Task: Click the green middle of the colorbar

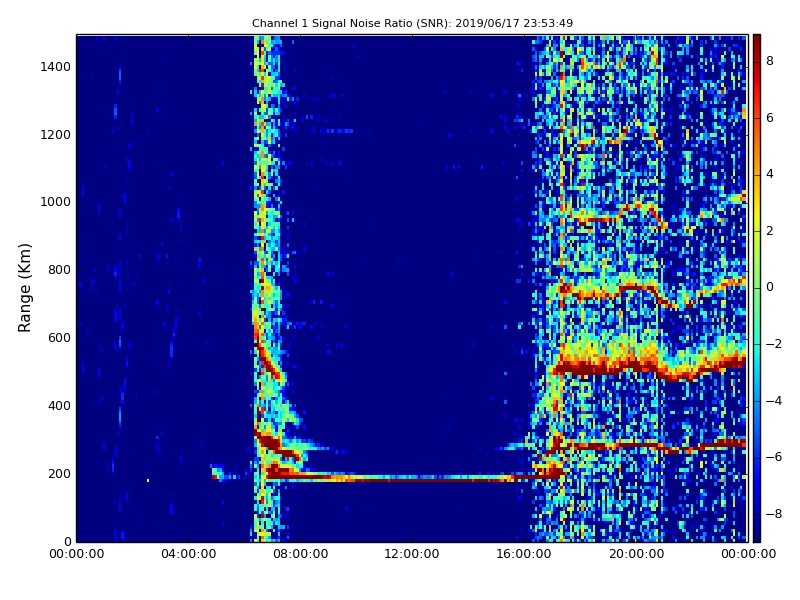Action: [x=757, y=288]
